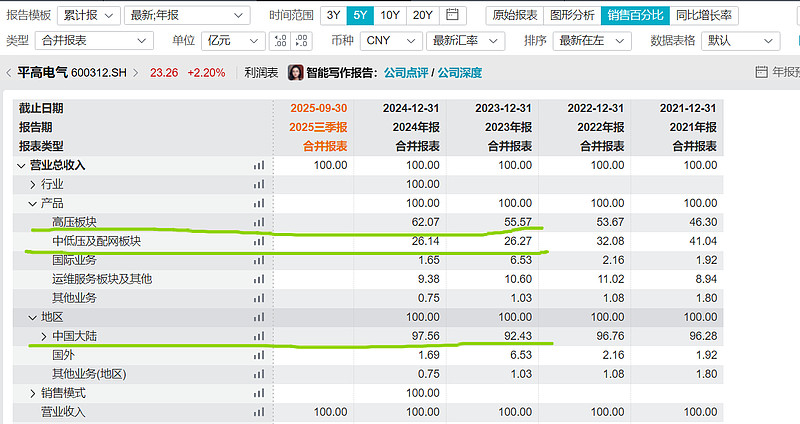The image size is (800, 424).
Task: Show chart for 高压板块 row
Action: click(259, 222)
